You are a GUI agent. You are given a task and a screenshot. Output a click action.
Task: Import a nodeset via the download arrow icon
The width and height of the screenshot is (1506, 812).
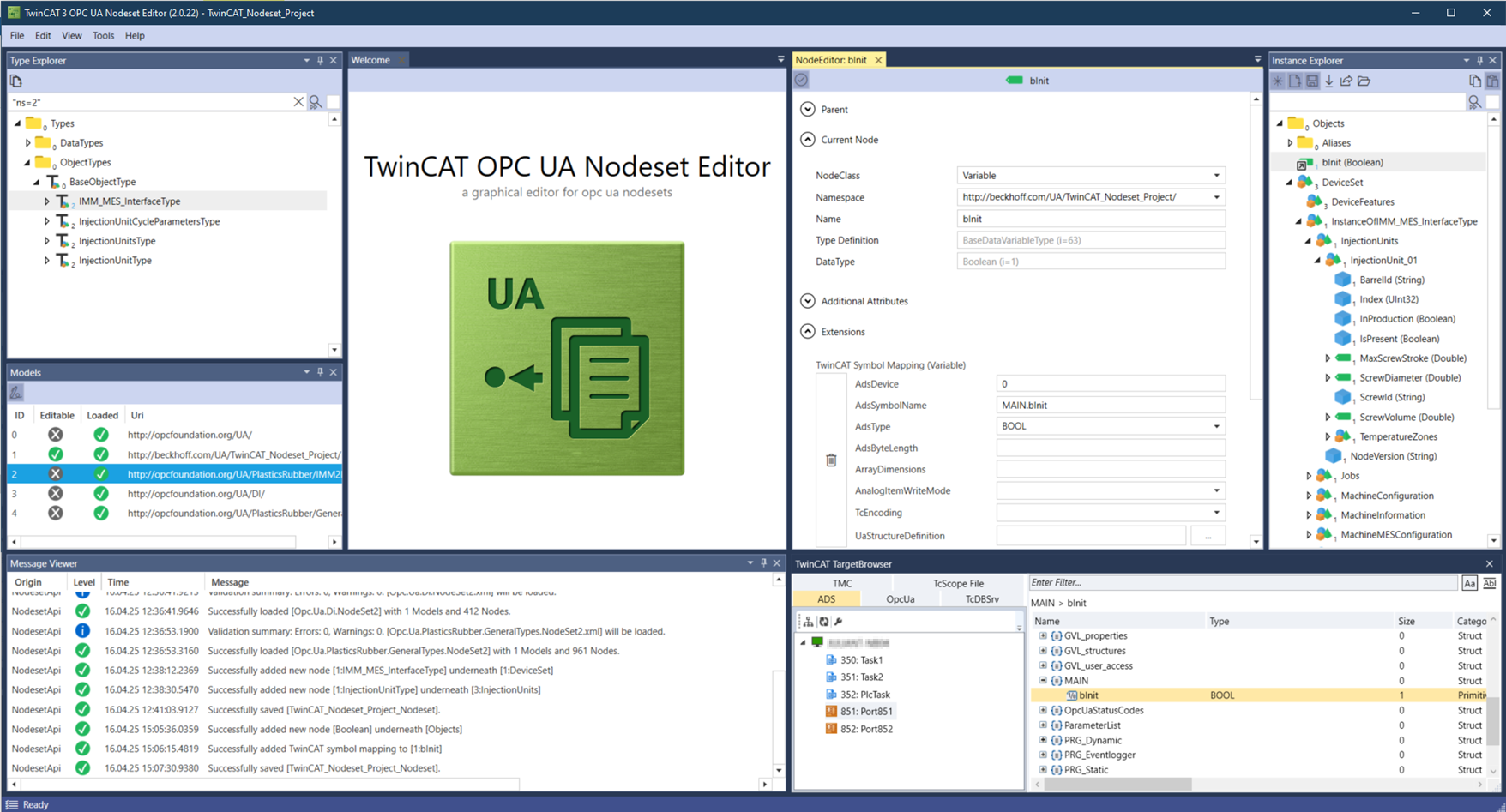[x=1329, y=81]
